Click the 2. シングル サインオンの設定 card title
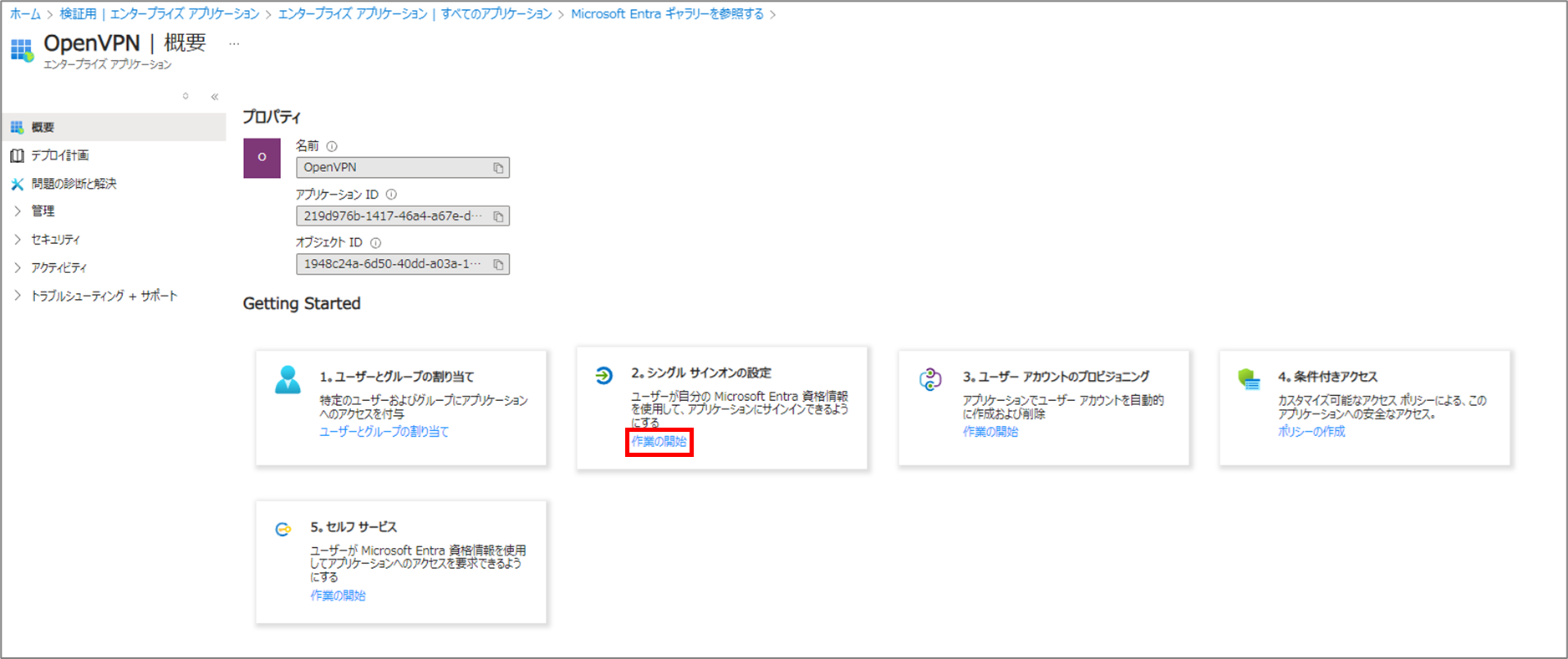Screen dimensions: 1568x659 [x=701, y=373]
